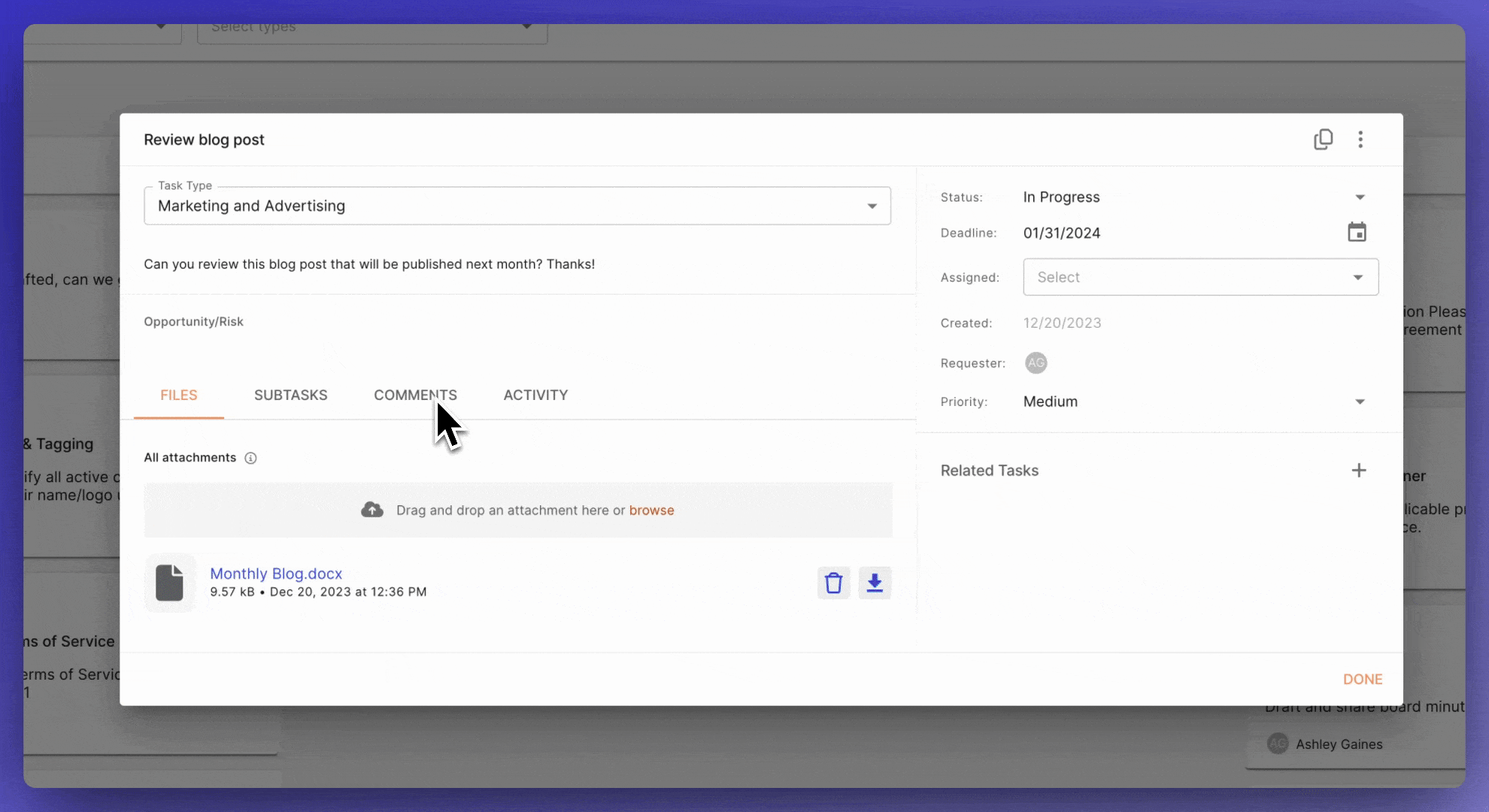
Task: Open the Monthly Blog.docx link
Action: point(276,574)
